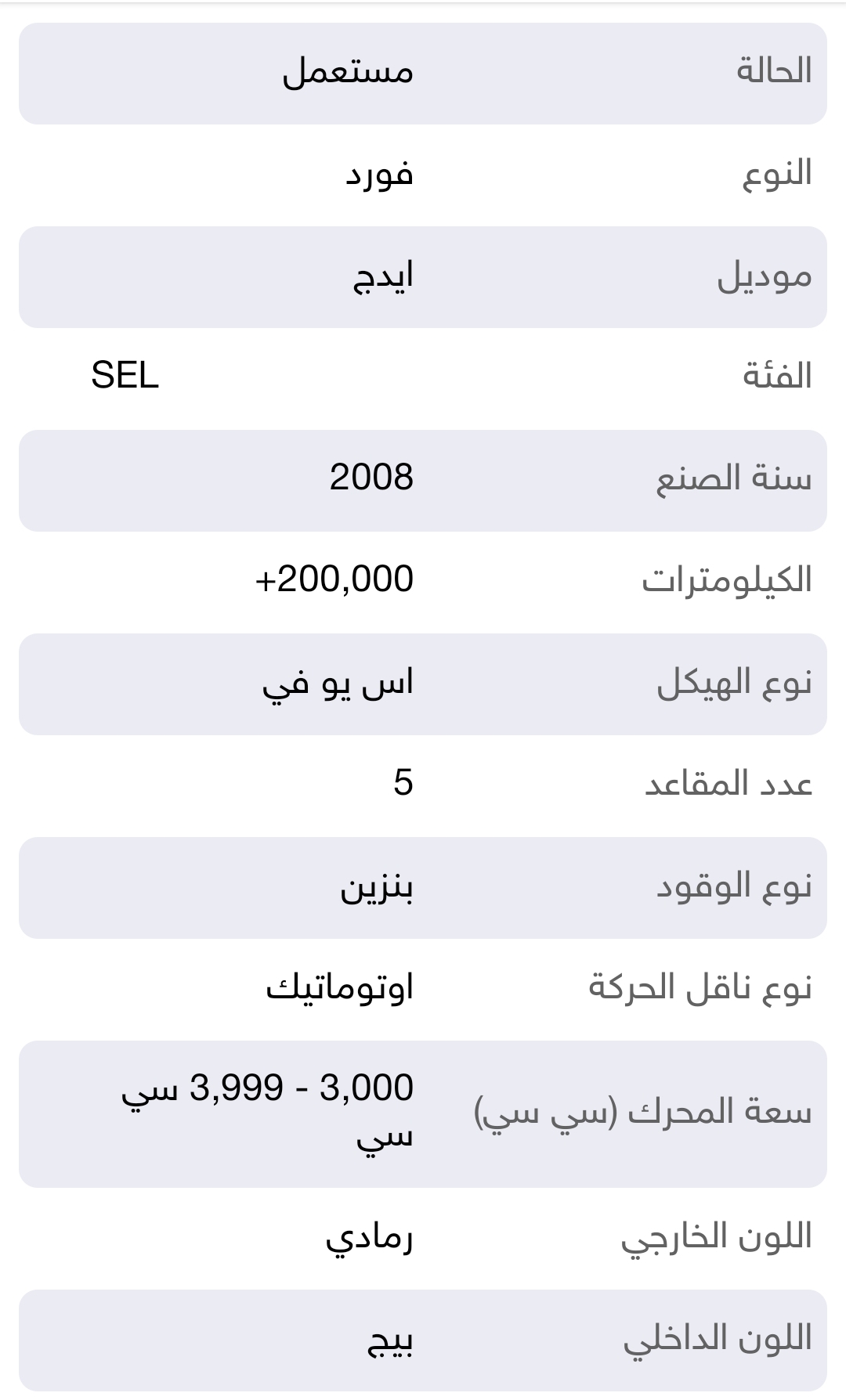
Task: Select the seat count value 5
Action: click(x=403, y=783)
